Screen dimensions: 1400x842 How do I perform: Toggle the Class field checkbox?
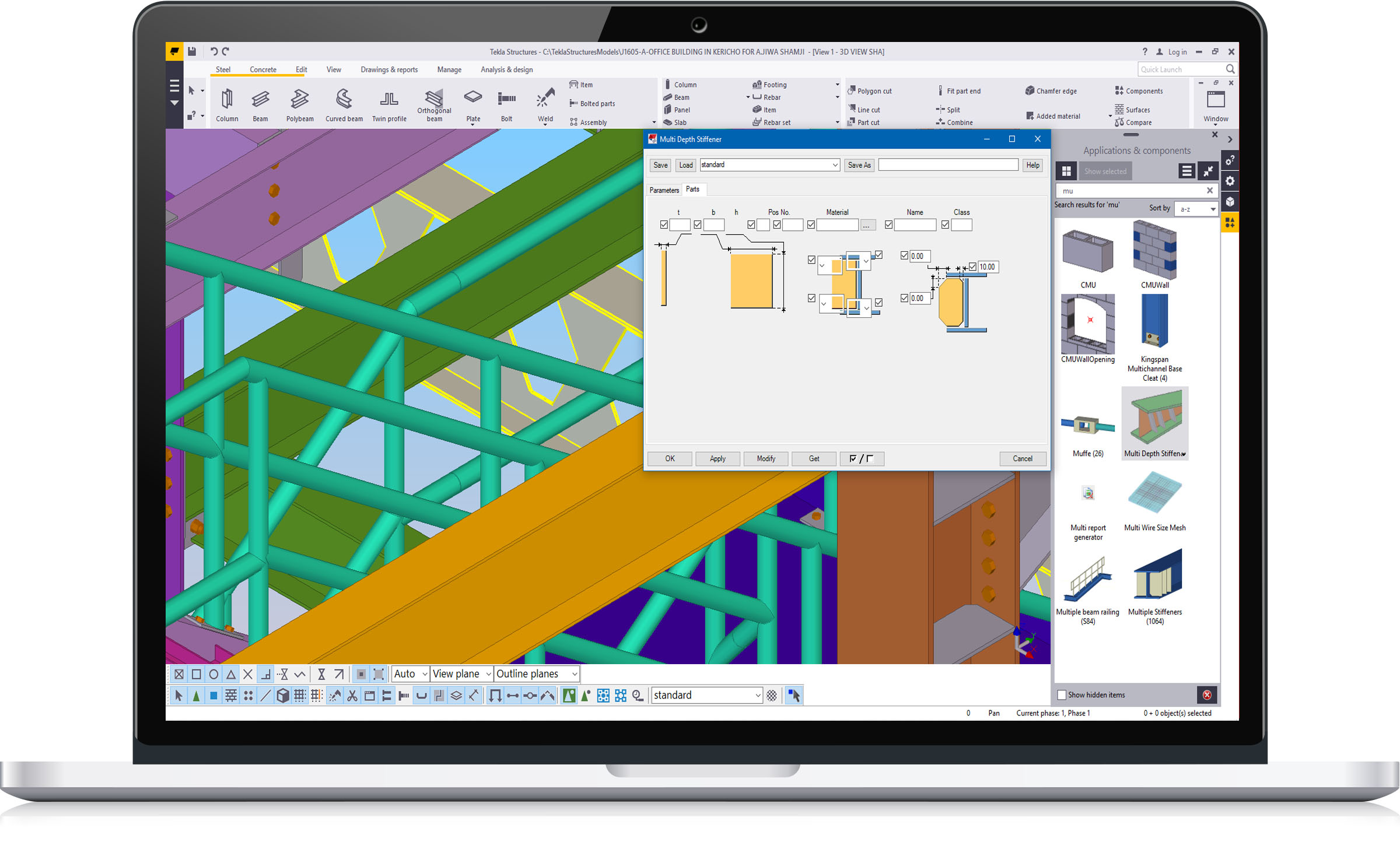pyautogui.click(x=945, y=224)
